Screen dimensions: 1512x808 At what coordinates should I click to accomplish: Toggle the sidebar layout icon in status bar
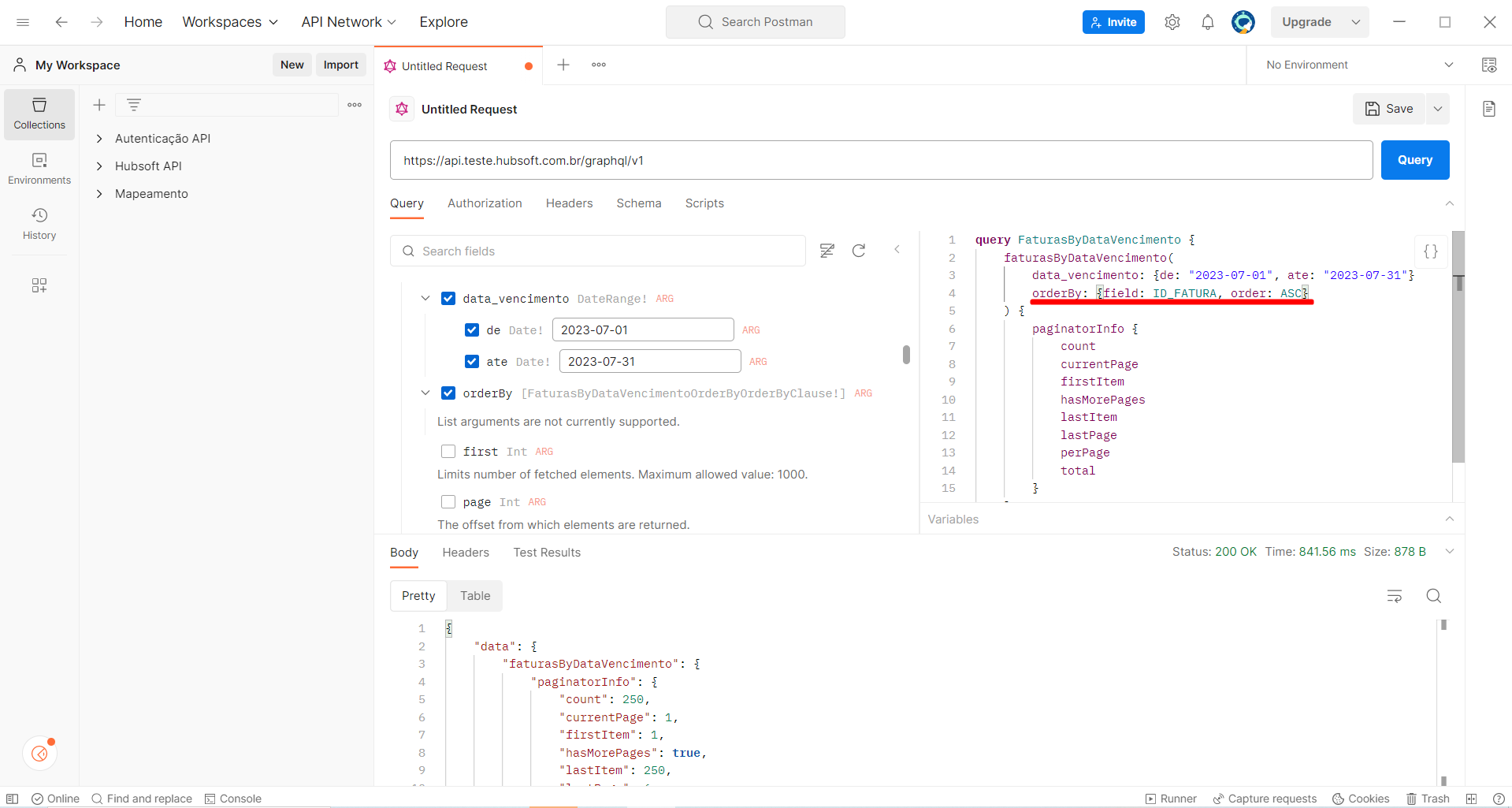(13, 799)
